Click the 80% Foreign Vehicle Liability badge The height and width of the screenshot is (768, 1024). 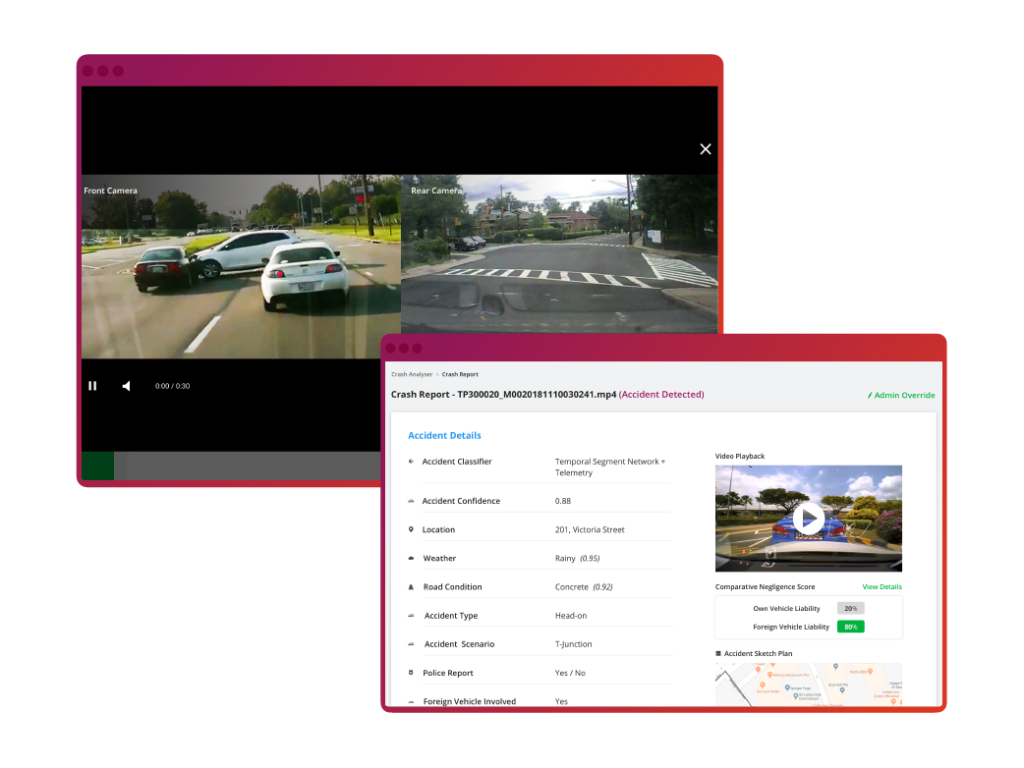coord(850,627)
